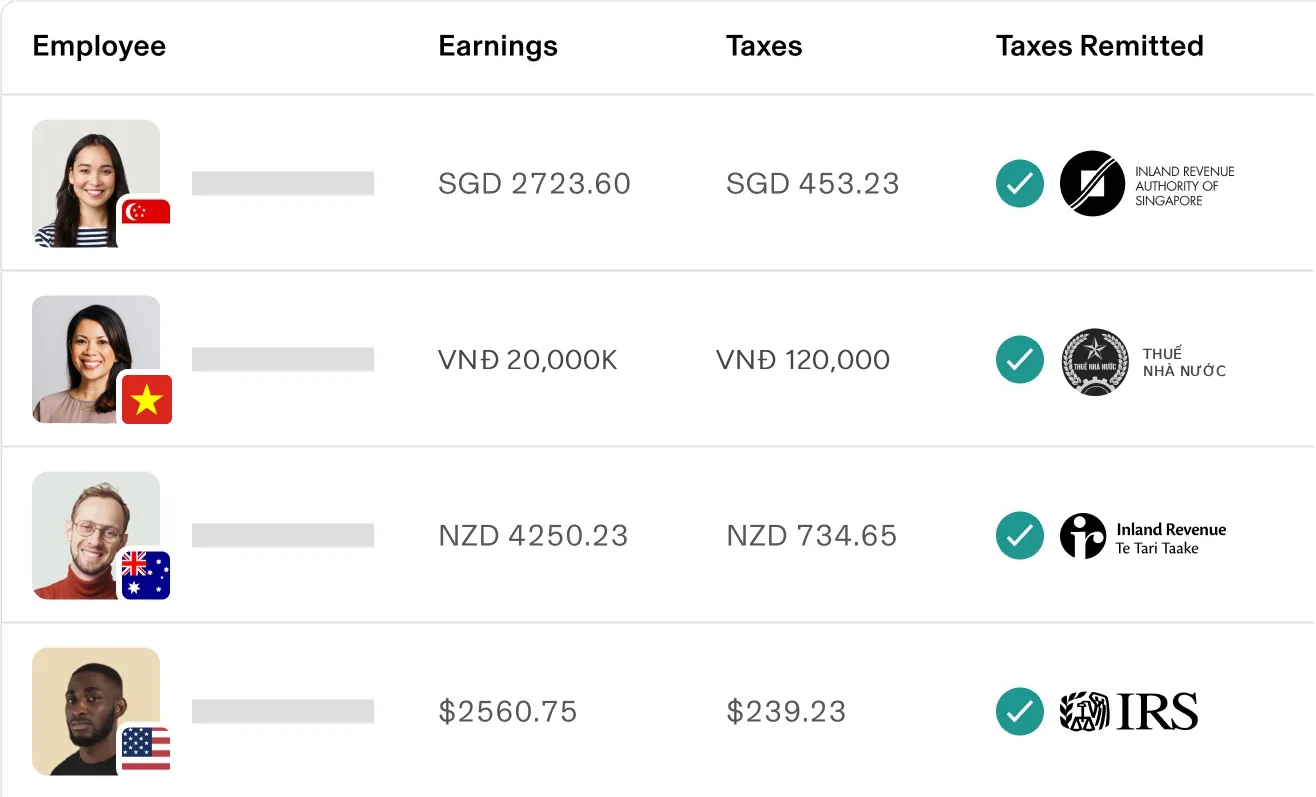1316x797 pixels.
Task: Sort by the Employee column header
Action: click(x=99, y=46)
